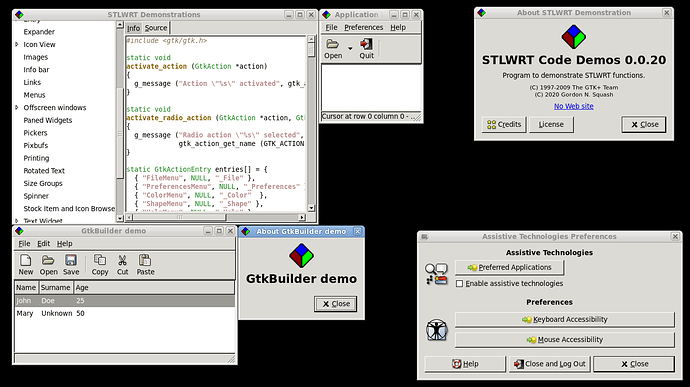Click the License button

(x=551, y=125)
